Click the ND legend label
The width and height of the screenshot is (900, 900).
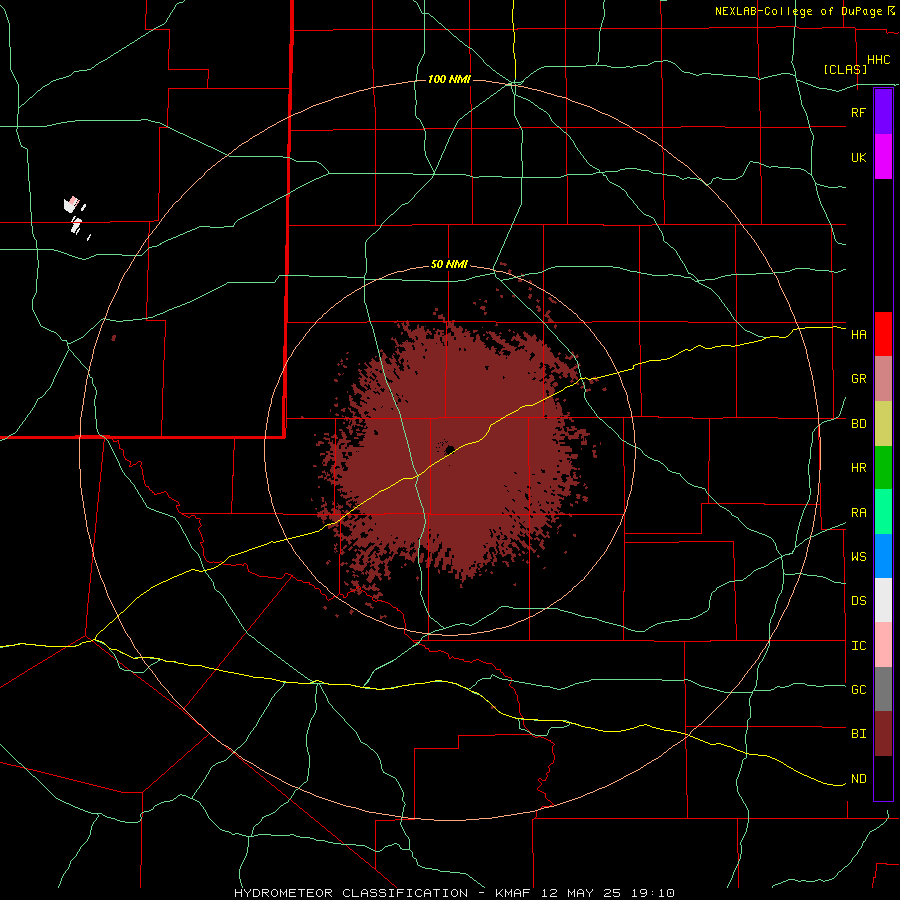[x=858, y=779]
